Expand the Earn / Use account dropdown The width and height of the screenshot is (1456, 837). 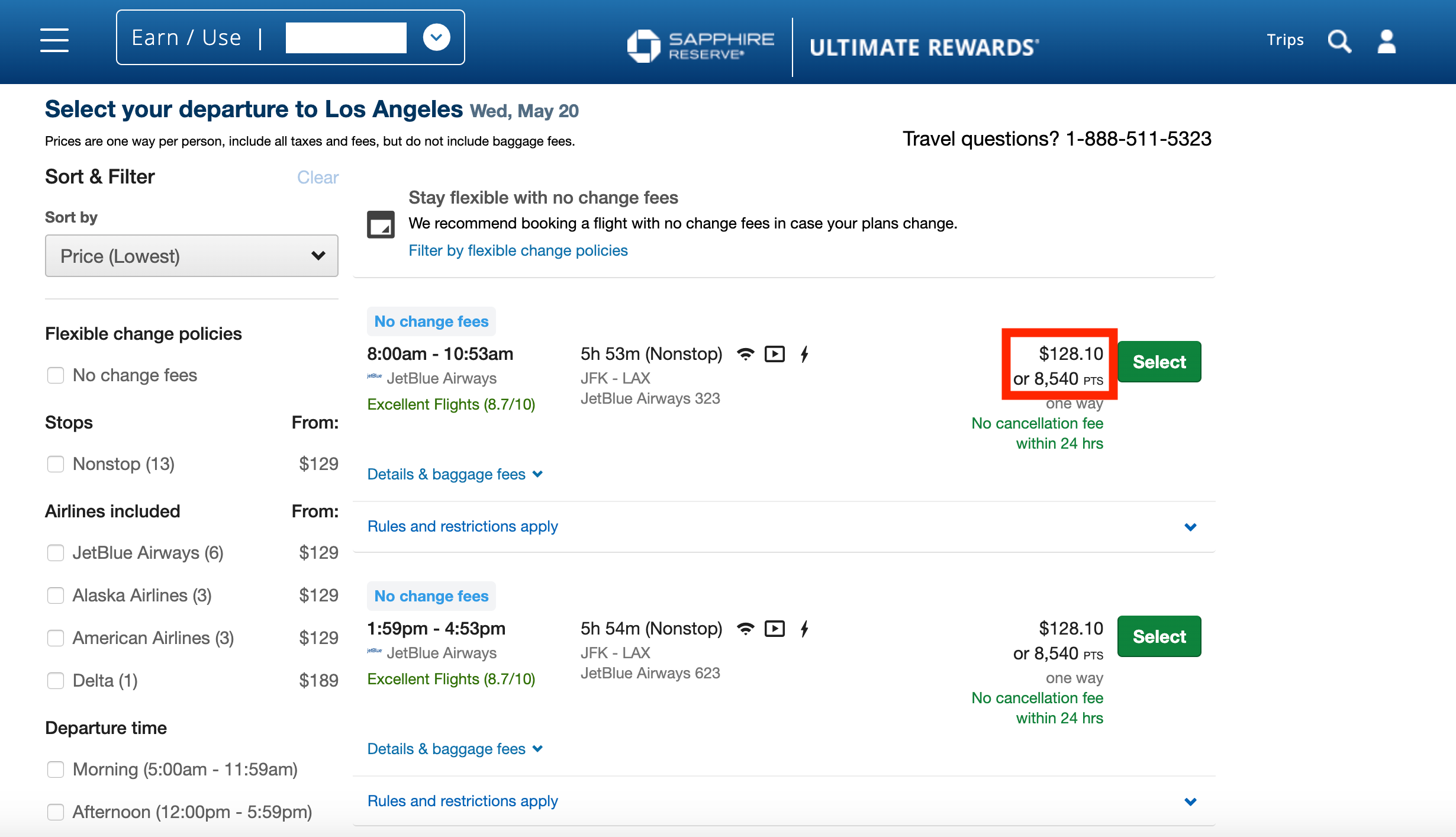(436, 37)
